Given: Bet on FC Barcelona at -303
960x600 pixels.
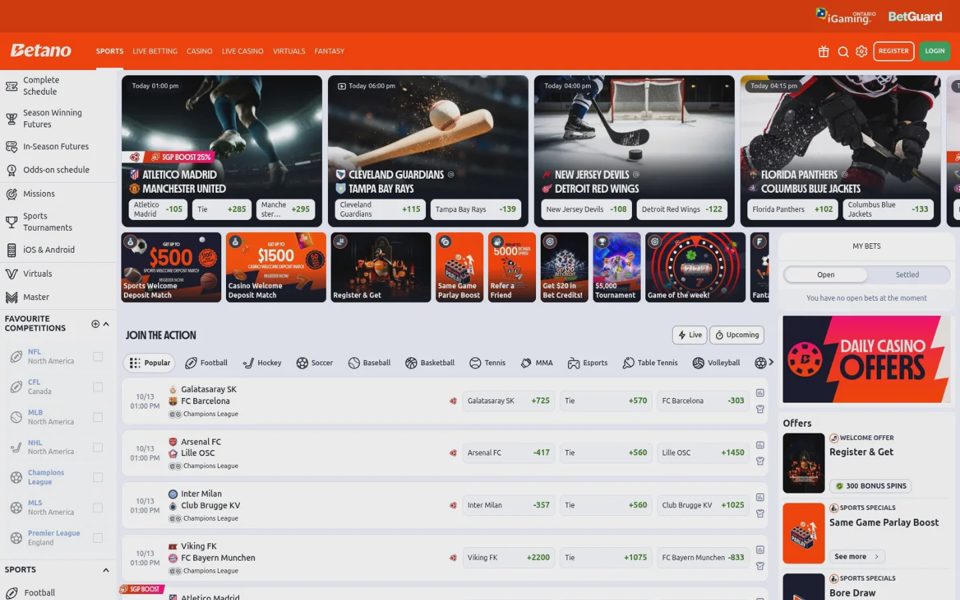Looking at the screenshot, I should tap(703, 401).
